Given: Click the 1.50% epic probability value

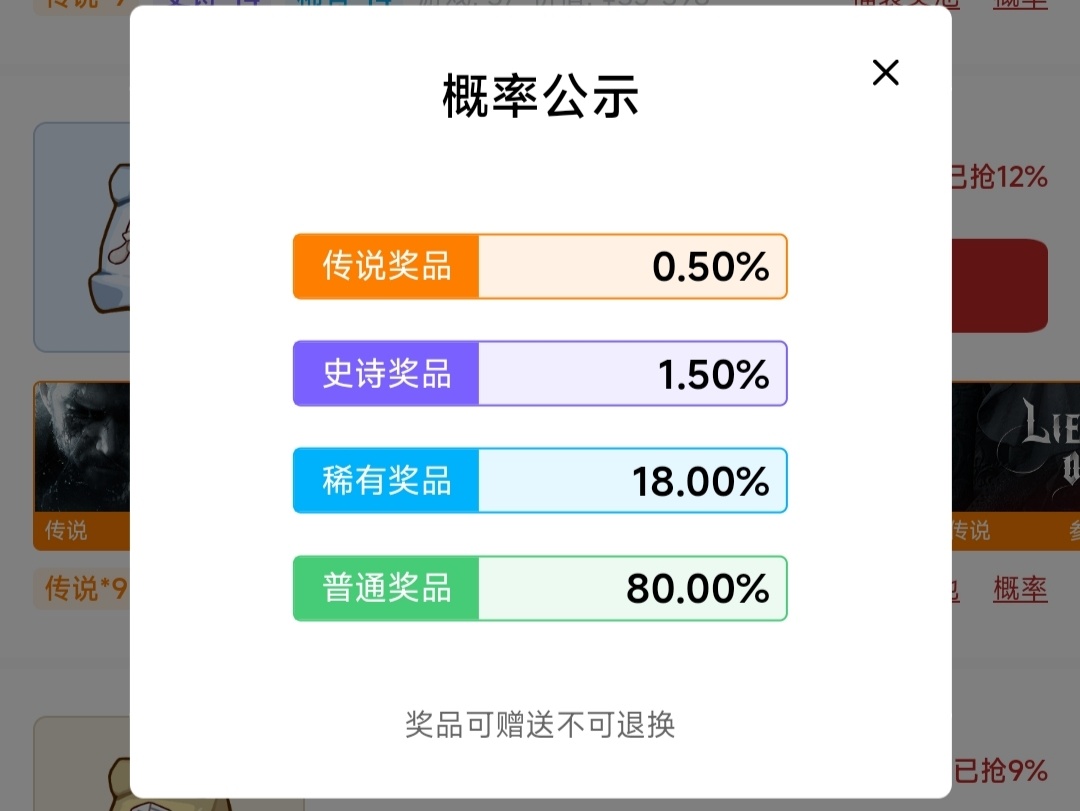Looking at the screenshot, I should 713,374.
